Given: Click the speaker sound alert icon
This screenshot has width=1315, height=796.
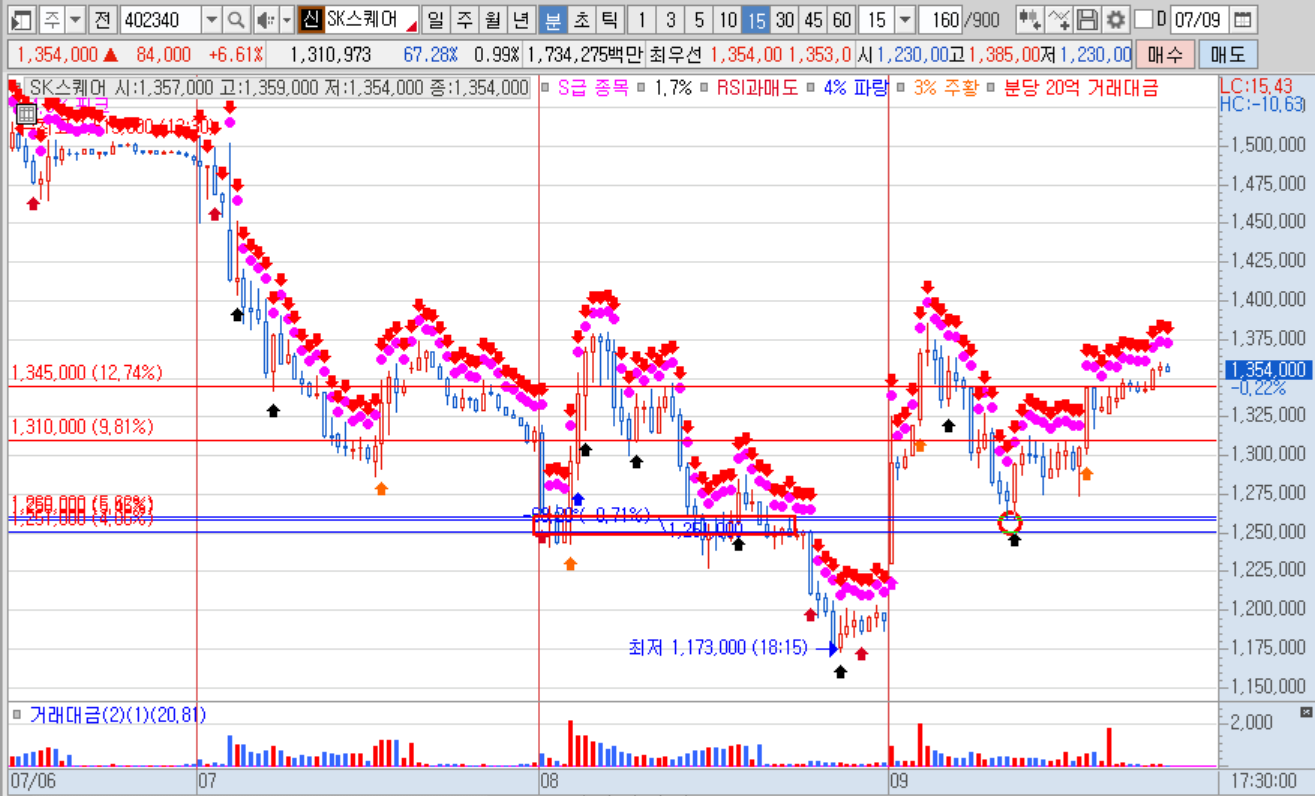Looking at the screenshot, I should (x=265, y=19).
